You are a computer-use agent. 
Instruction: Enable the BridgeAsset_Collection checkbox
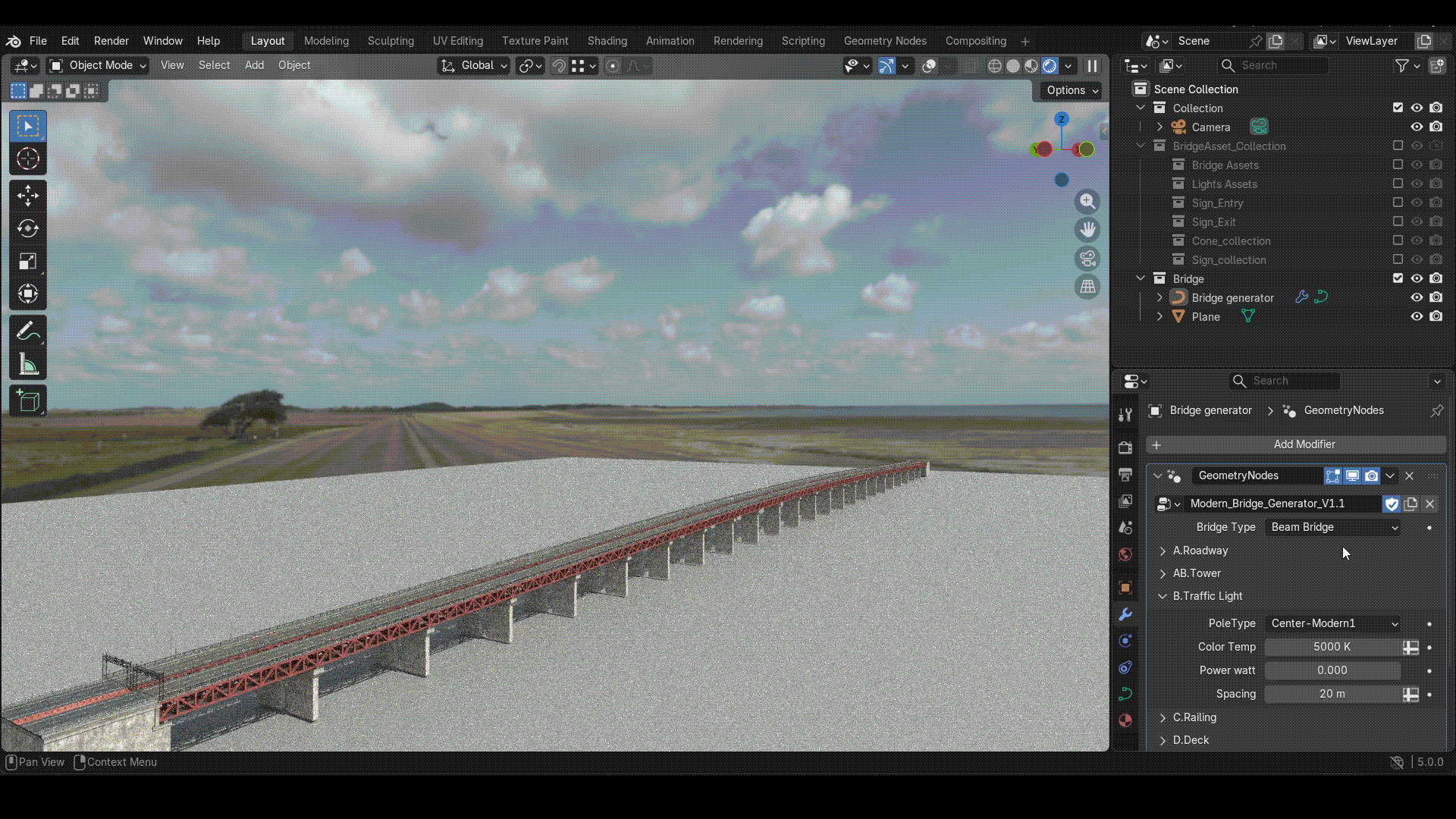point(1398,146)
